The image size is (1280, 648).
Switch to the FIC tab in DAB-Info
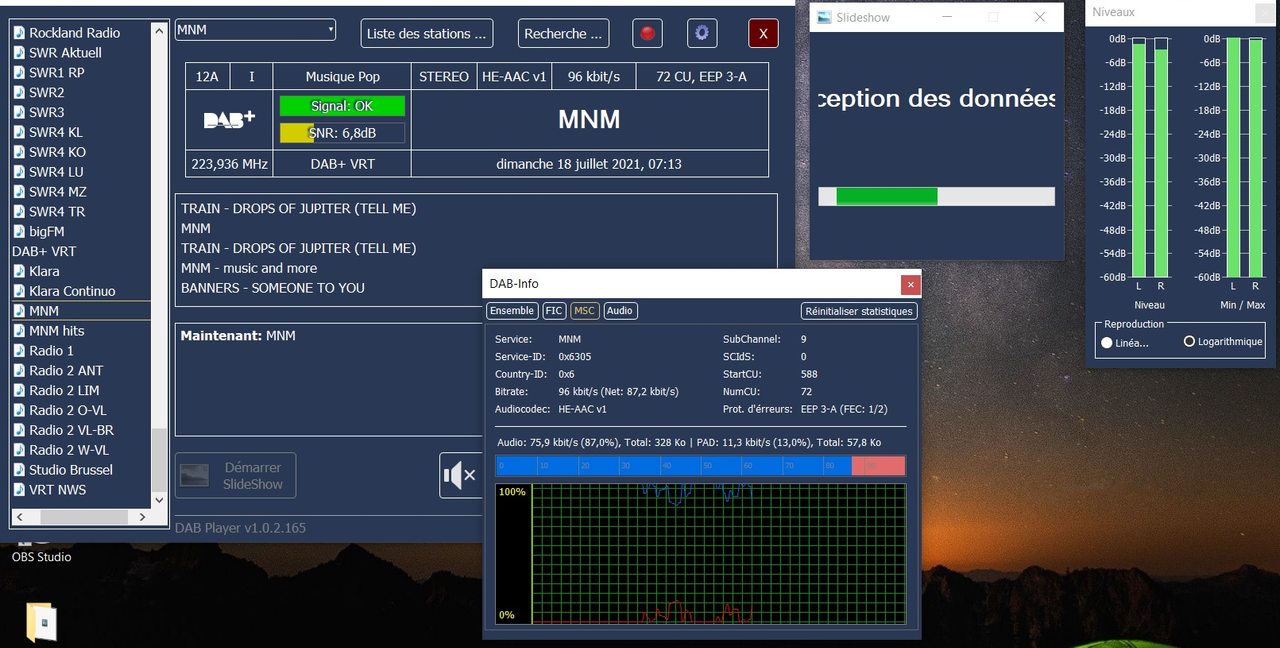tap(554, 311)
